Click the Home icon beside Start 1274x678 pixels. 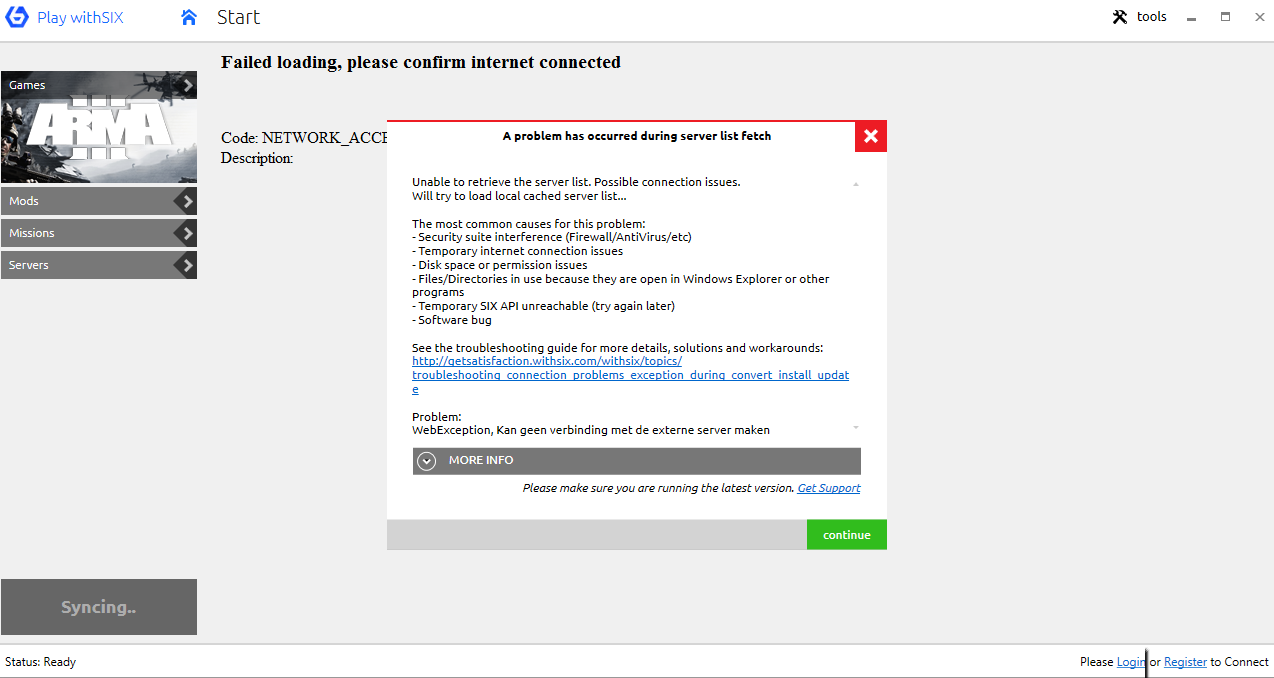(189, 17)
